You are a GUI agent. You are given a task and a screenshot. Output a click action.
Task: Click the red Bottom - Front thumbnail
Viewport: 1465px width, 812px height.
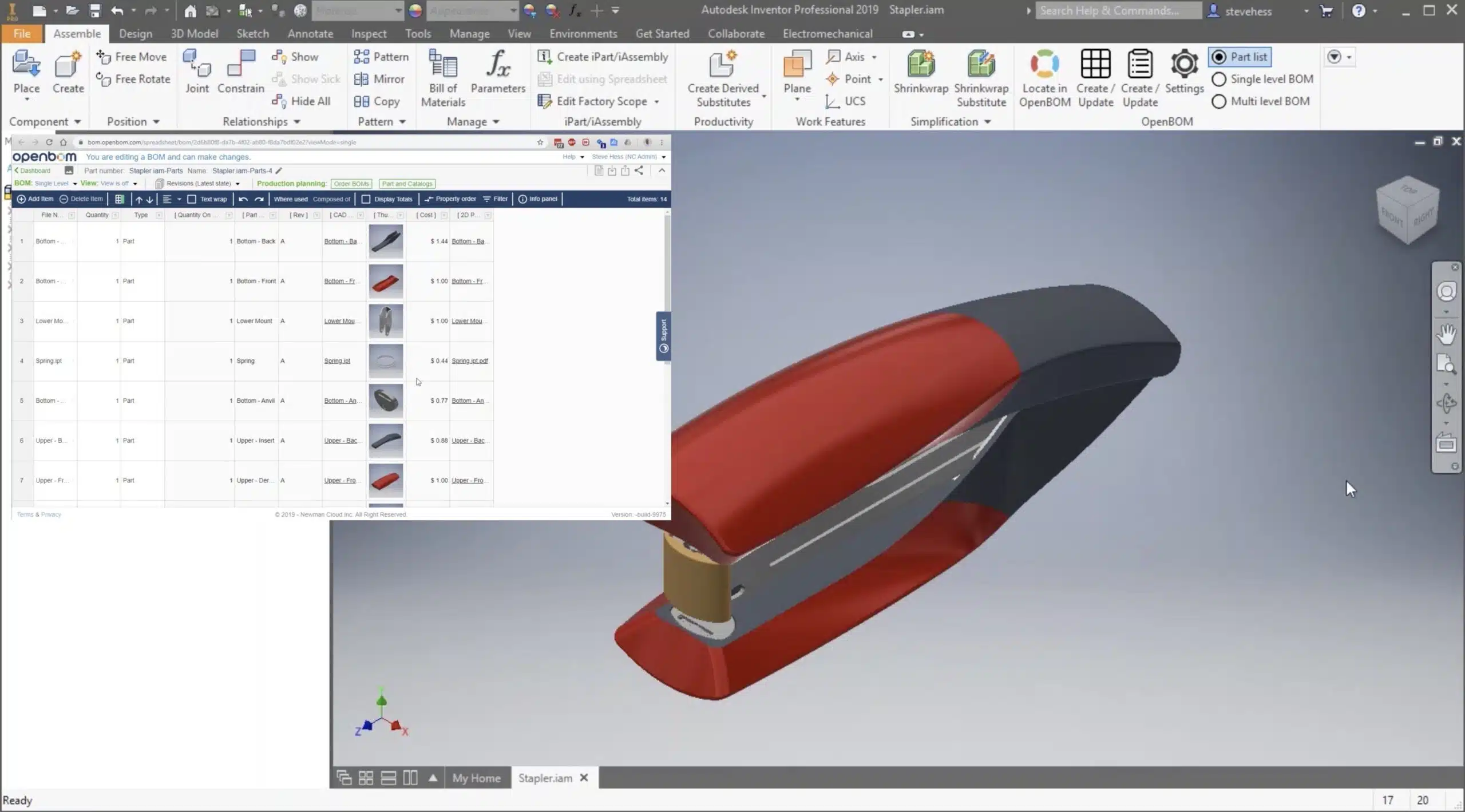tap(386, 281)
